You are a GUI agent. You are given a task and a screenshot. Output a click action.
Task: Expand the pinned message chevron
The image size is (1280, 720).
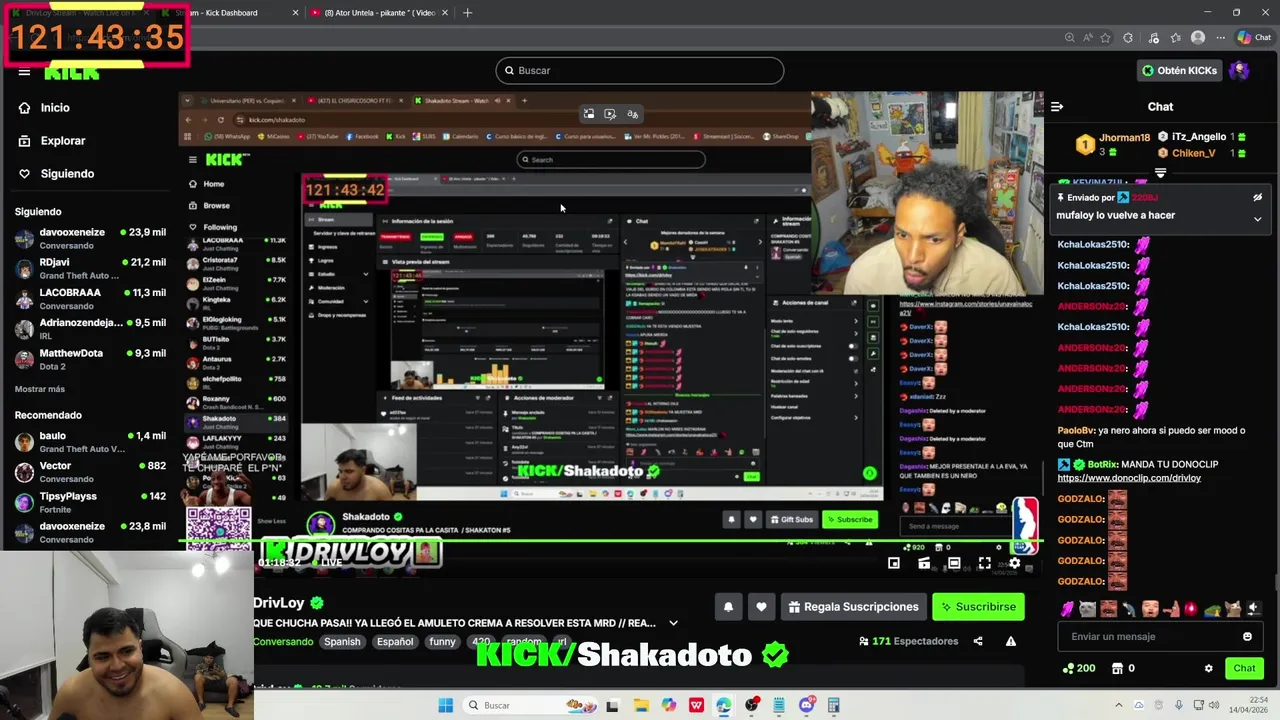pos(1257,218)
